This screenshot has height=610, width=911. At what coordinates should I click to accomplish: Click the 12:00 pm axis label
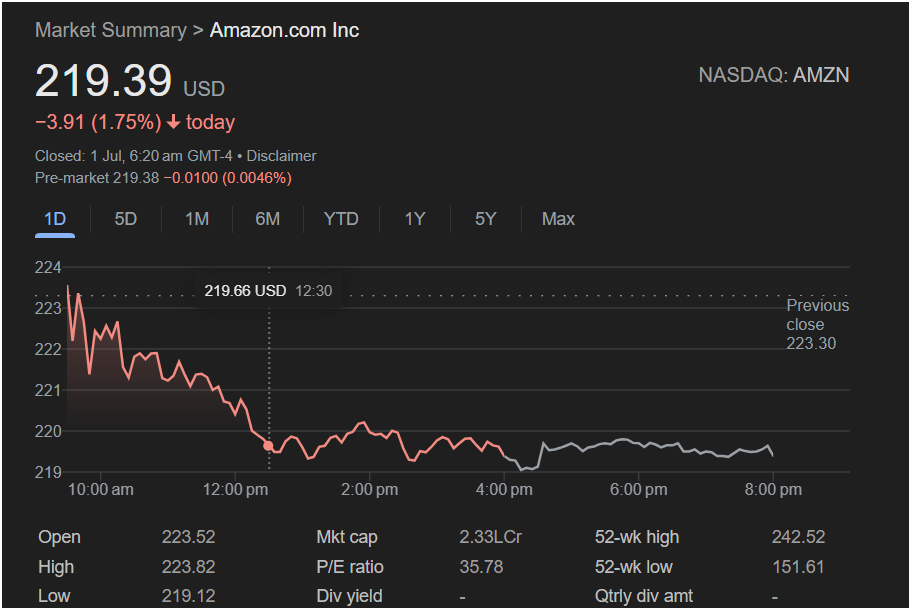click(235, 489)
